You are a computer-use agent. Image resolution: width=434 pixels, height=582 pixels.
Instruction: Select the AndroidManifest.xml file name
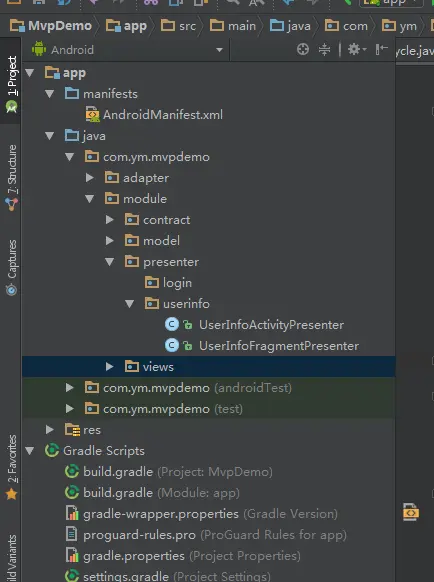tap(163, 115)
